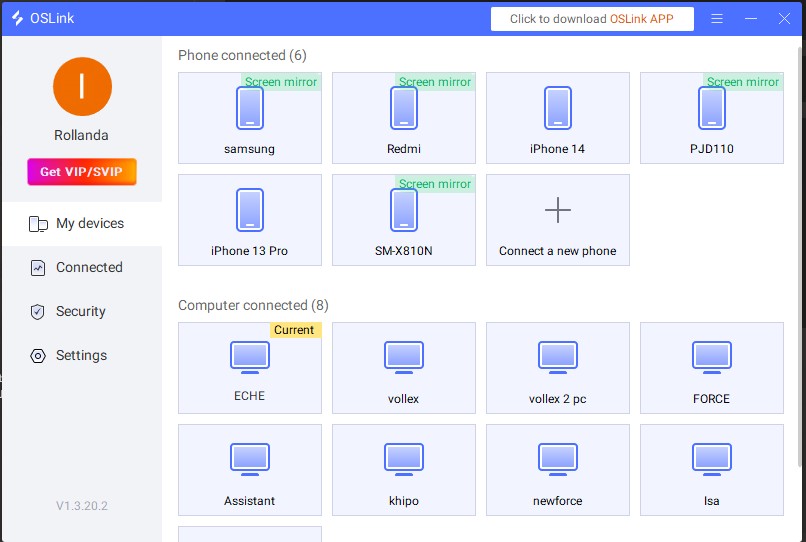Click the plus icon to connect new phone

558,210
